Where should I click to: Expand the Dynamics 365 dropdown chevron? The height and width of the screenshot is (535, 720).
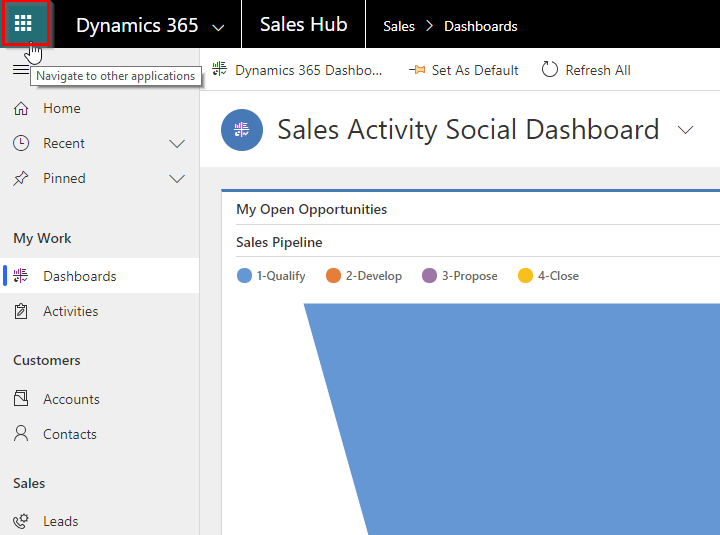point(218,28)
